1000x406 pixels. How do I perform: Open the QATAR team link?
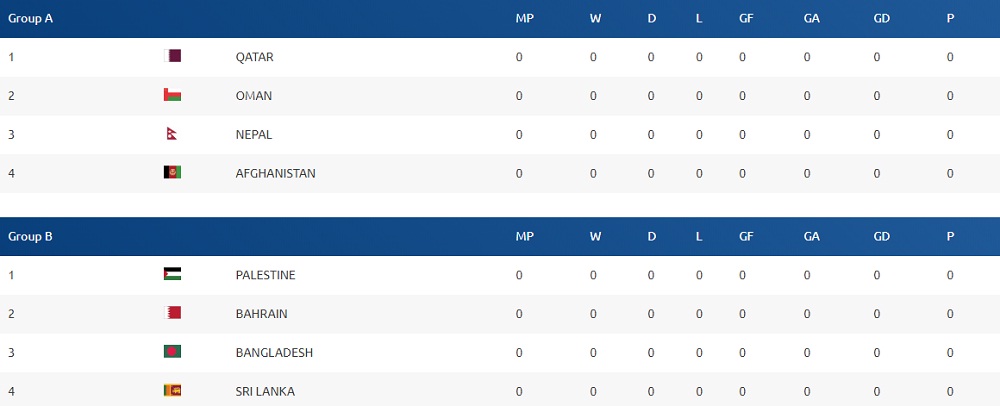254,57
